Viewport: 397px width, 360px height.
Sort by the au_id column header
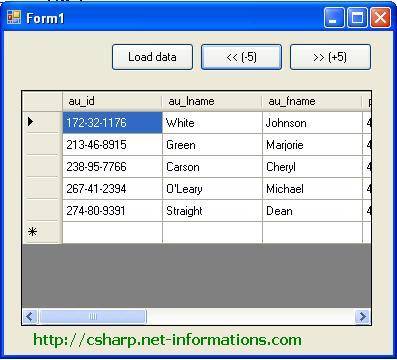click(112, 101)
